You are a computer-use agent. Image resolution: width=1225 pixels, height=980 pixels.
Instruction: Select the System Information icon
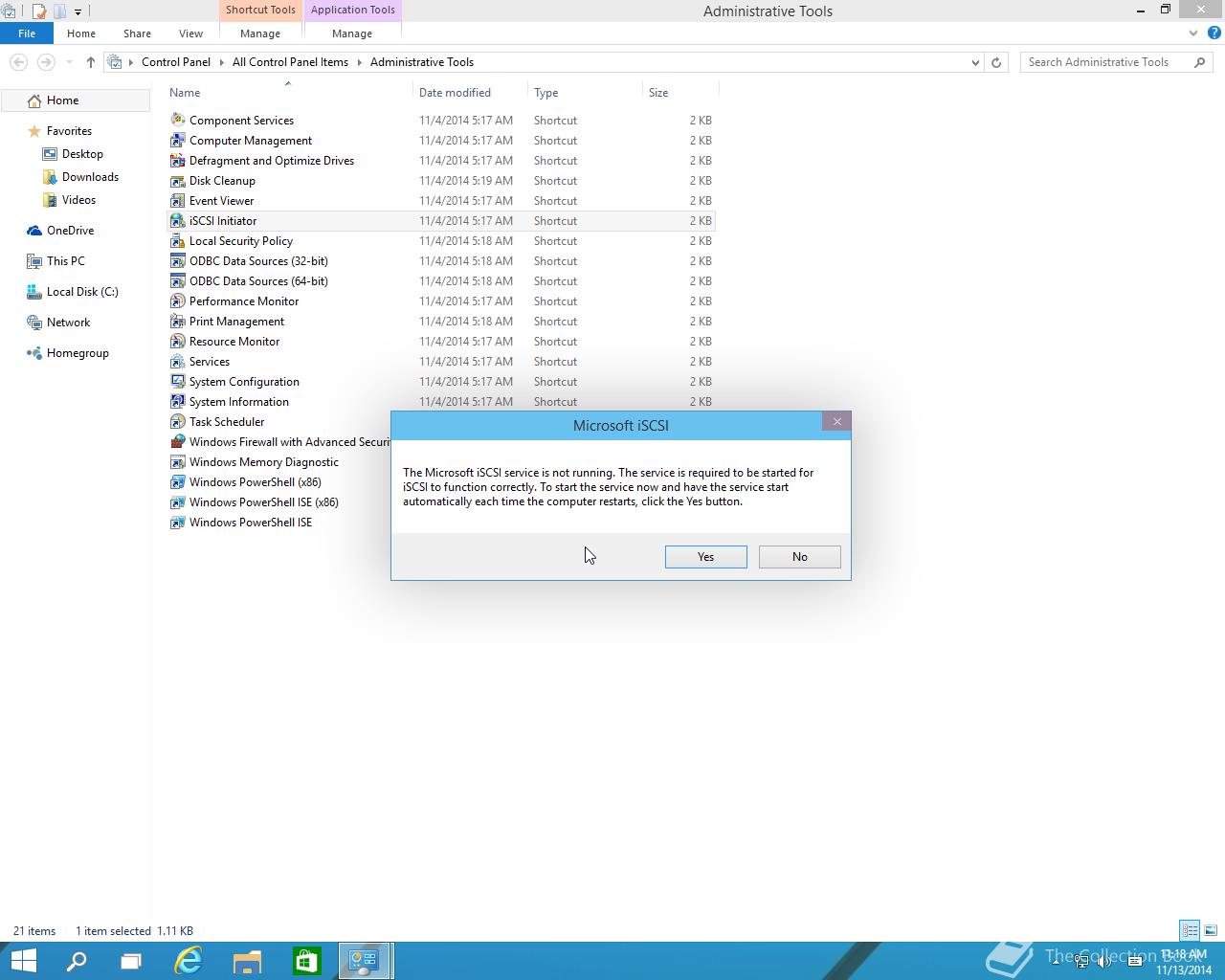[x=177, y=401]
